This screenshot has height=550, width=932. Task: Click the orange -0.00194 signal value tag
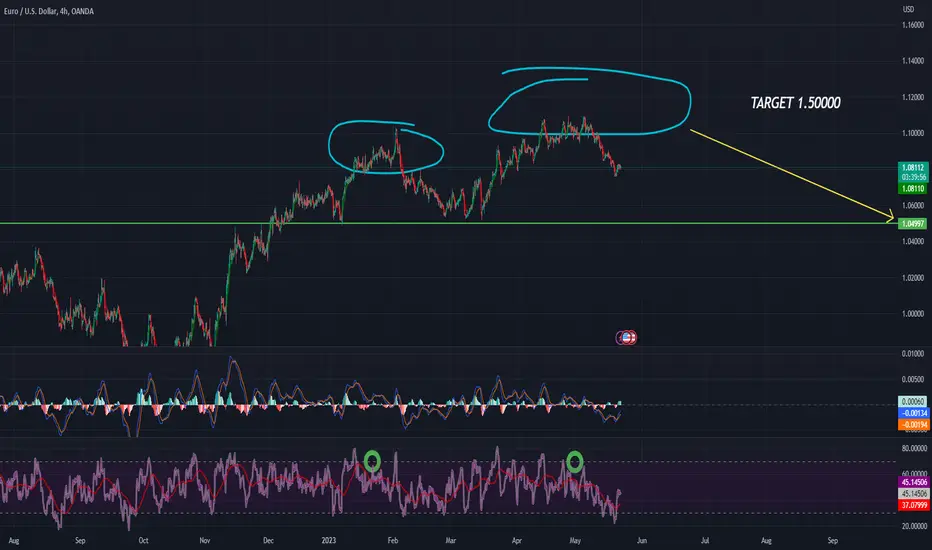pyautogui.click(x=913, y=425)
